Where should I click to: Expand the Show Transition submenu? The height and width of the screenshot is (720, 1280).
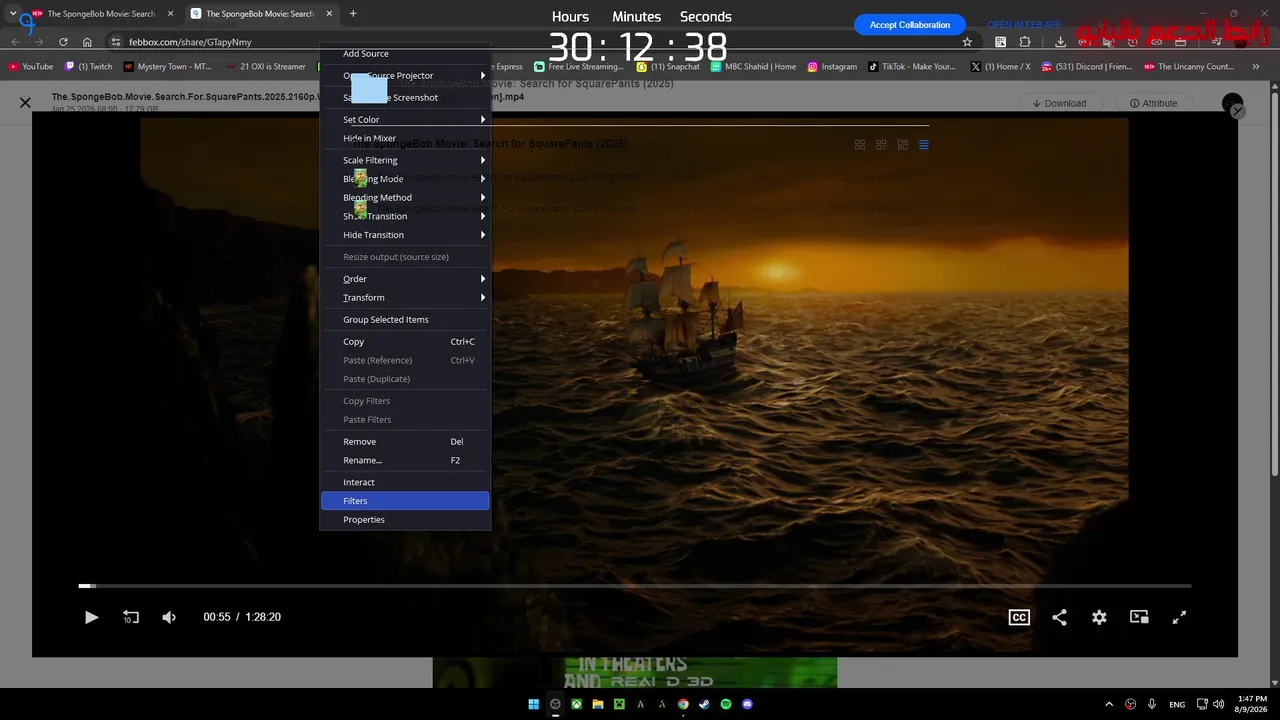pos(405,217)
